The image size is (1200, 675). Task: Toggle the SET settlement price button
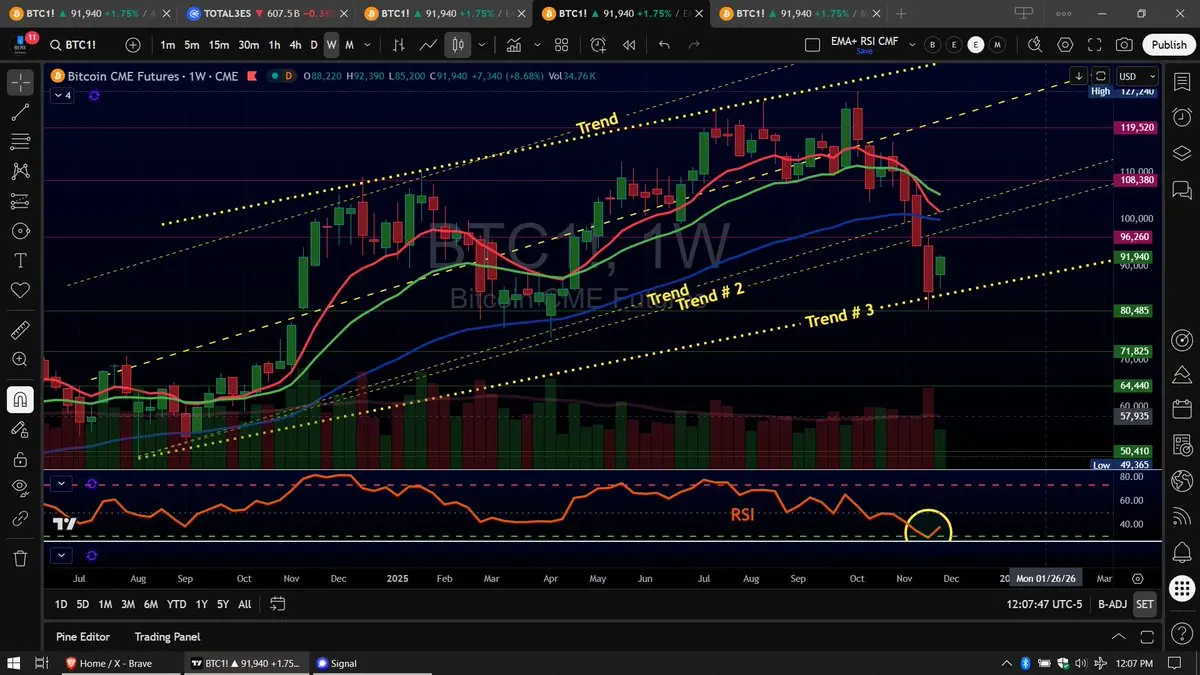pos(1145,604)
